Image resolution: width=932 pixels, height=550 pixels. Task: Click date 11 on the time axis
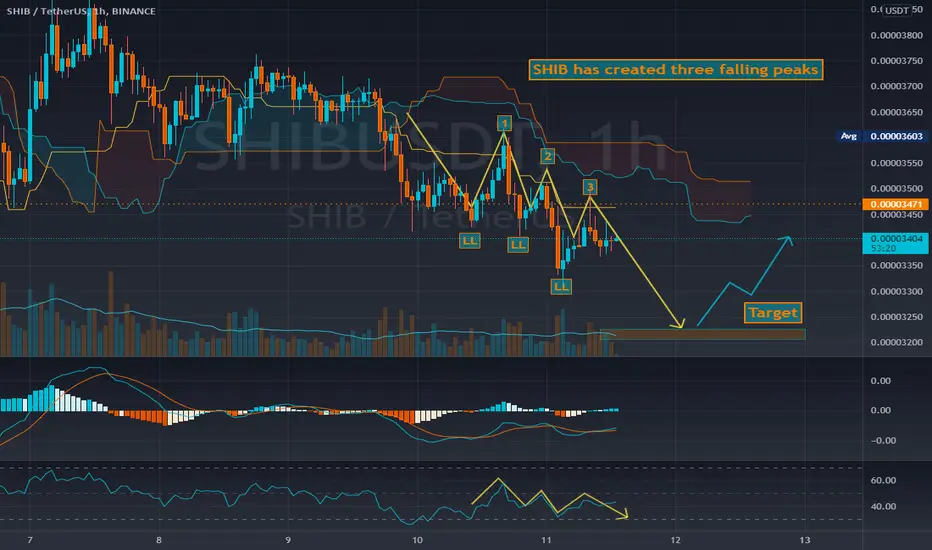[546, 540]
